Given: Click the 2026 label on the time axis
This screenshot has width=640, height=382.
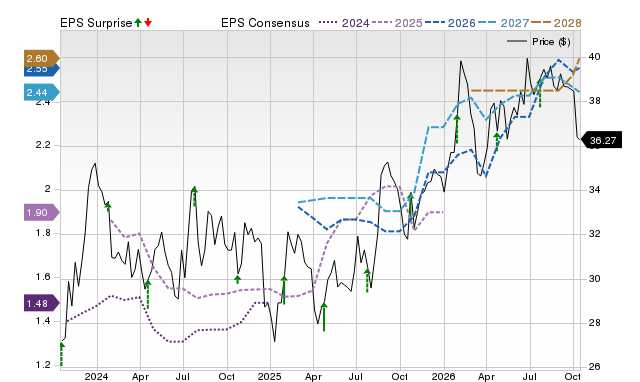Looking at the screenshot, I should click(x=444, y=376).
